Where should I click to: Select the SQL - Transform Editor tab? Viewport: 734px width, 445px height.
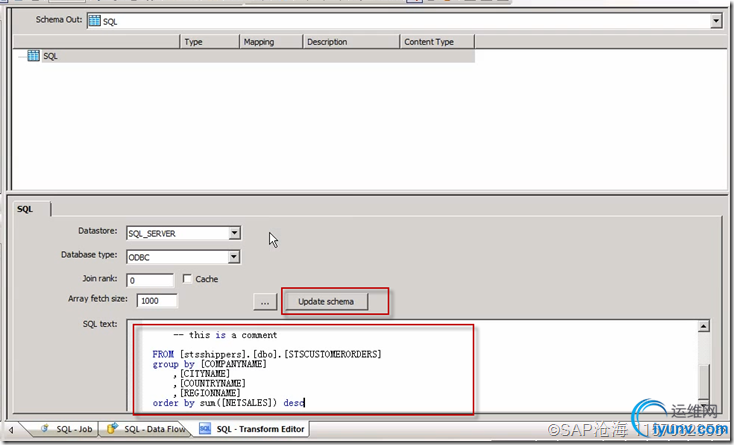click(253, 429)
